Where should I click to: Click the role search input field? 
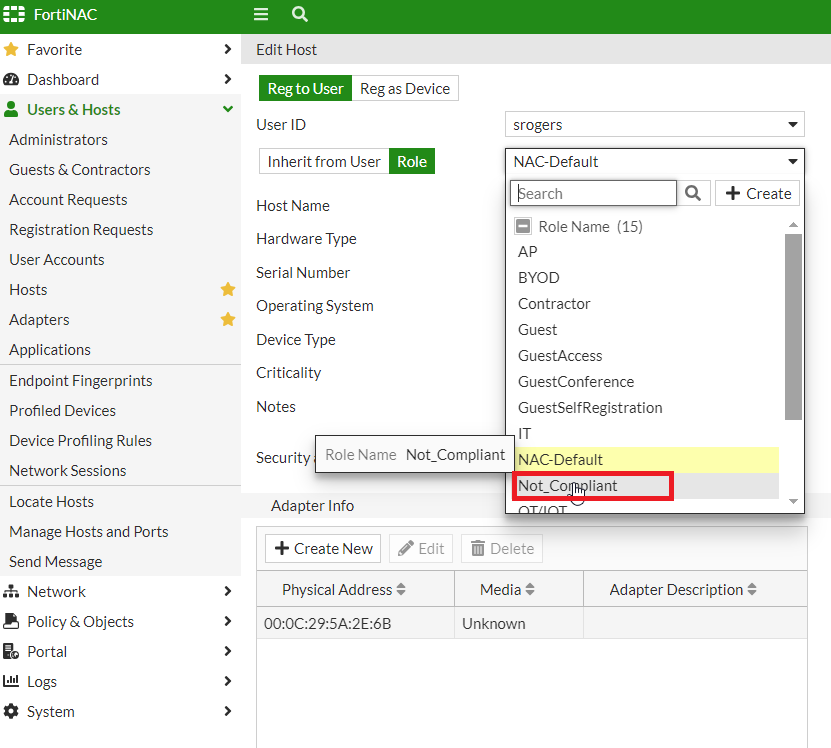coord(594,193)
